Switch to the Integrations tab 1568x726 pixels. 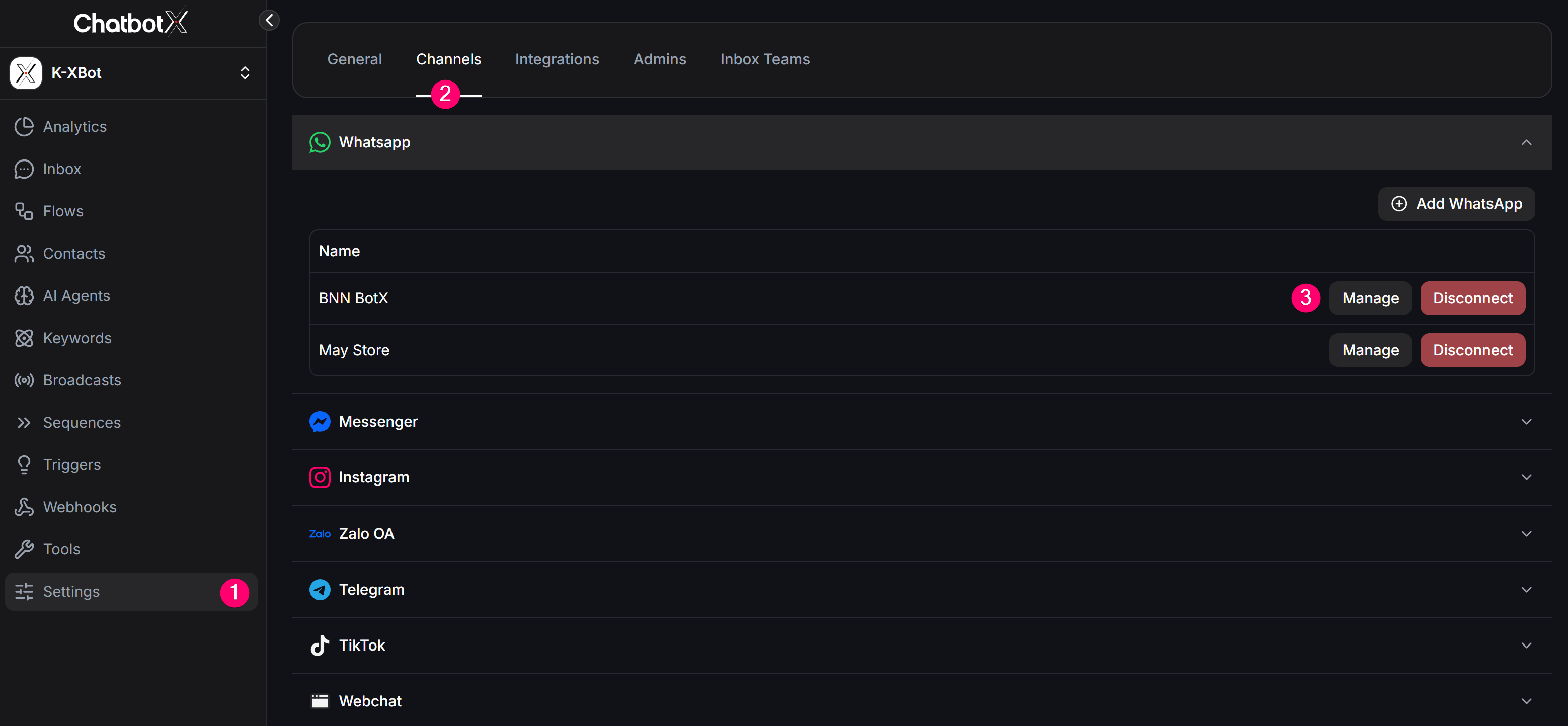[x=557, y=59]
